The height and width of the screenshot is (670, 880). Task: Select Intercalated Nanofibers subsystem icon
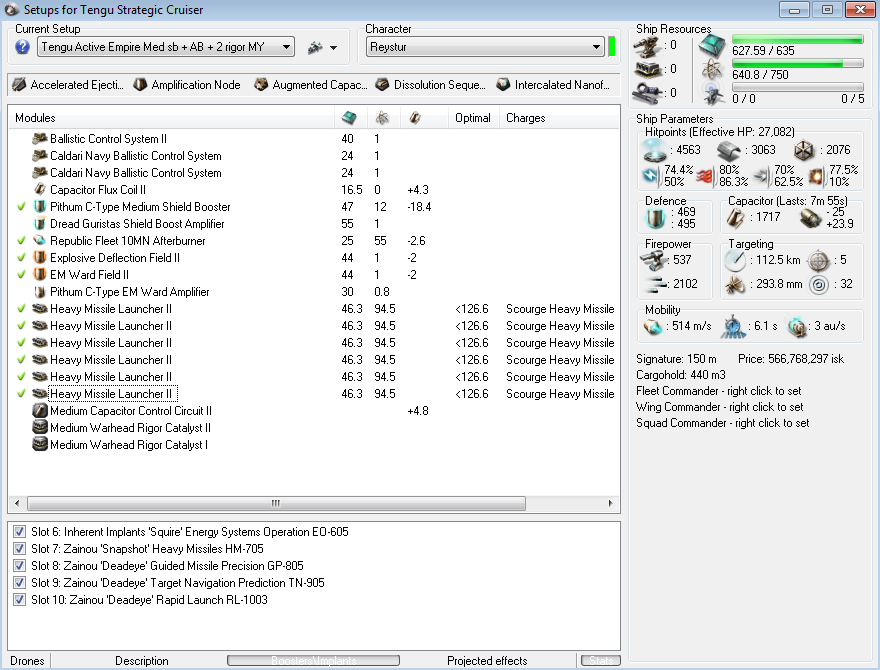(x=503, y=85)
